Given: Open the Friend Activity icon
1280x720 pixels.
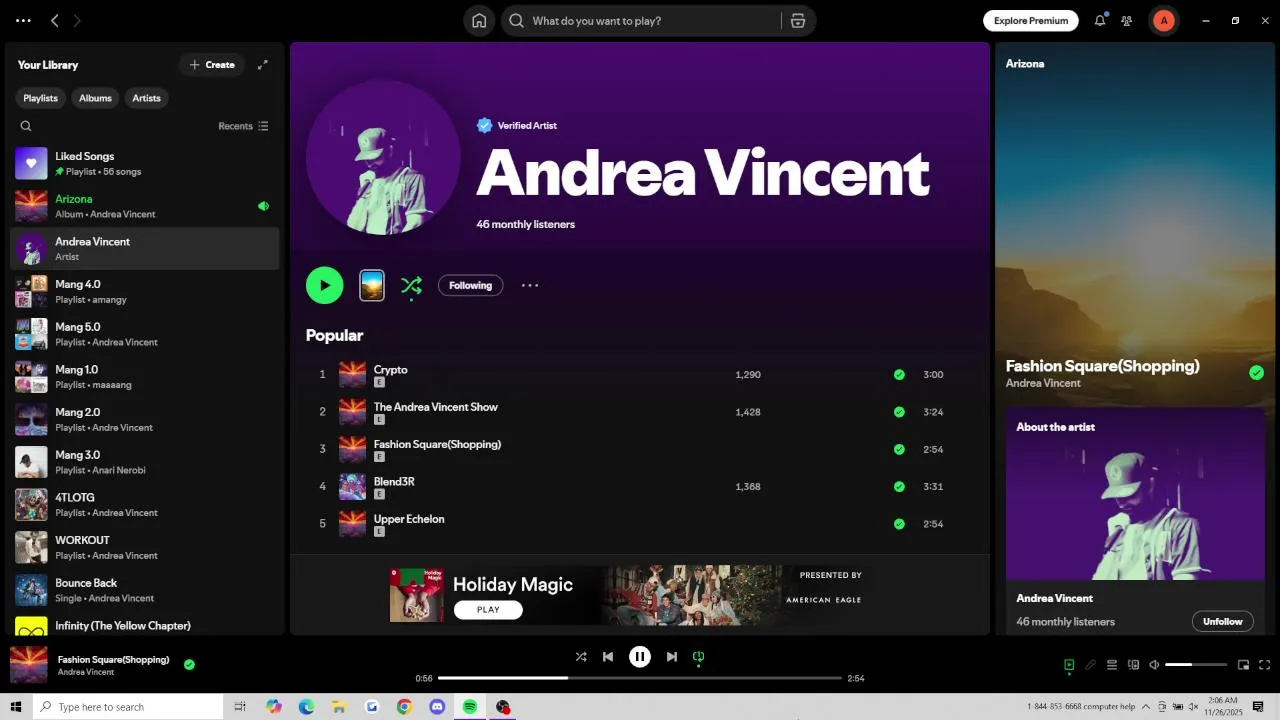Looking at the screenshot, I should click(1127, 20).
